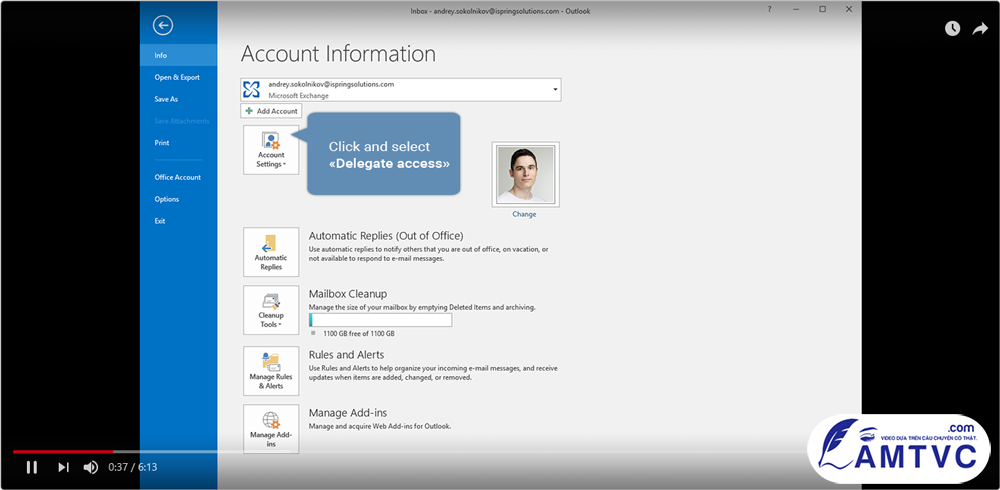Skip to the next video

pos(63,467)
